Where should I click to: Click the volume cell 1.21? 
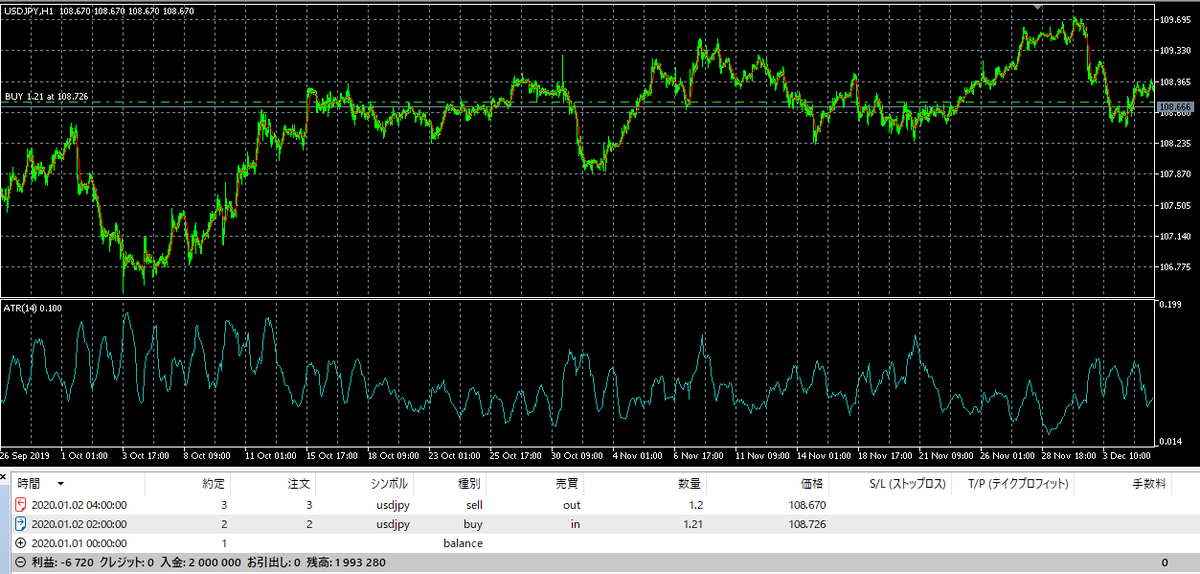(x=693, y=524)
